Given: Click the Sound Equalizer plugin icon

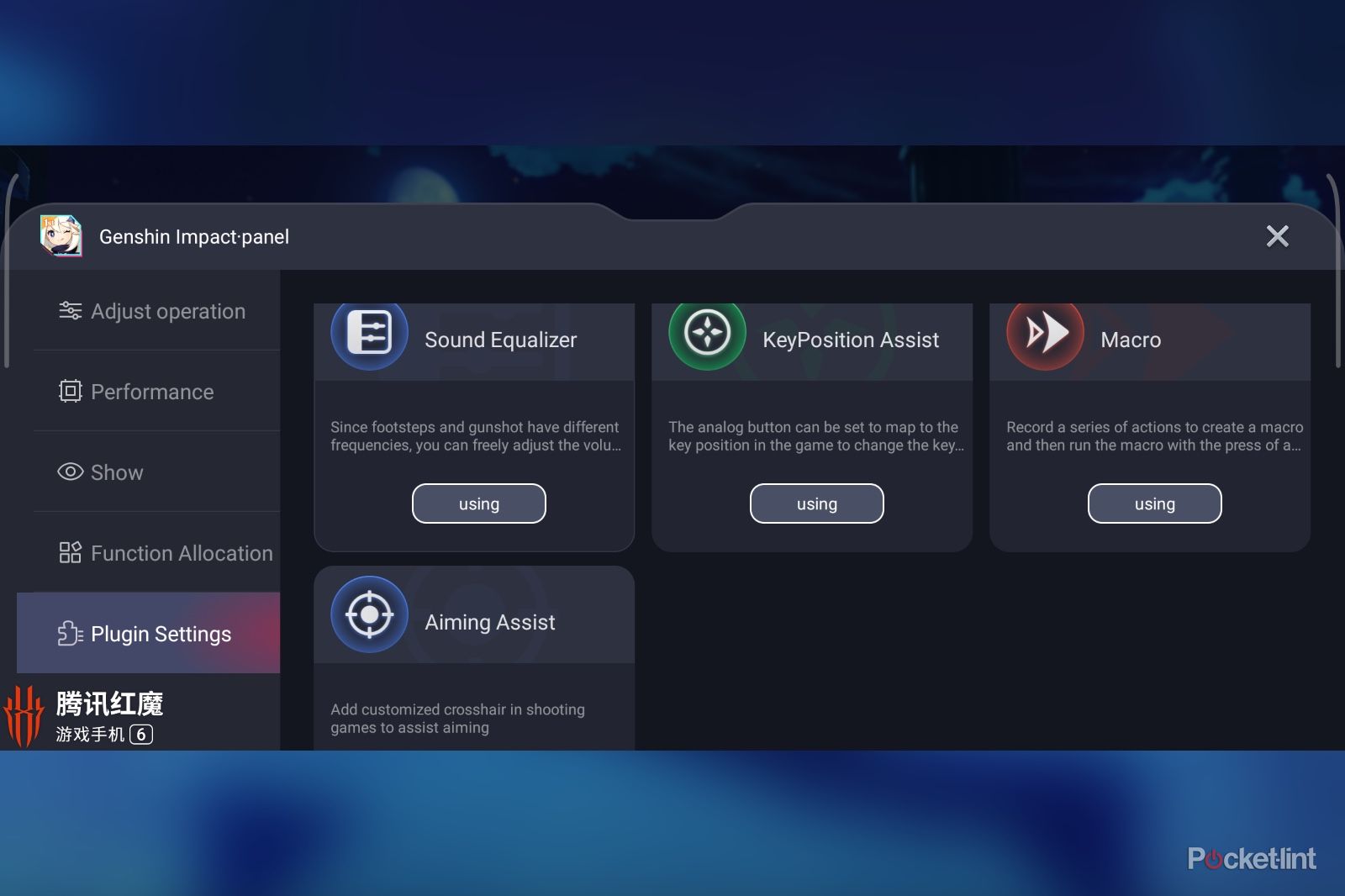Looking at the screenshot, I should 369,334.
